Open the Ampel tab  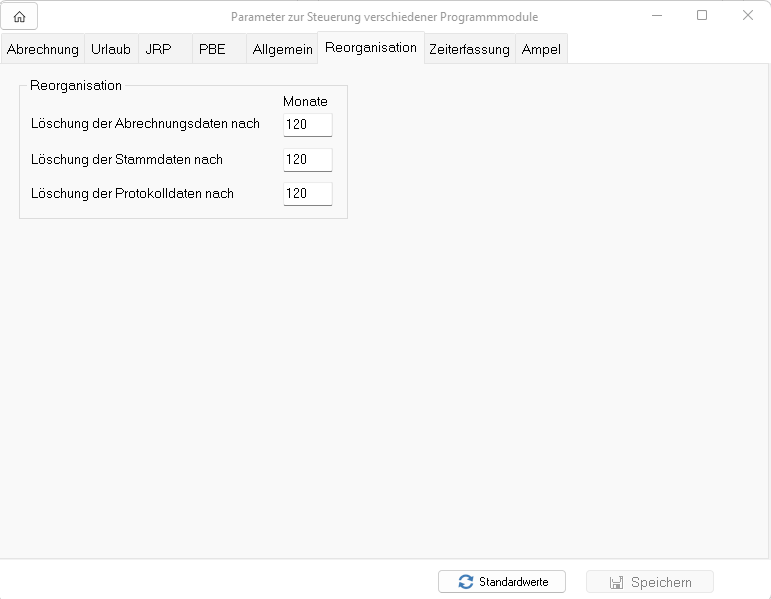click(x=541, y=49)
